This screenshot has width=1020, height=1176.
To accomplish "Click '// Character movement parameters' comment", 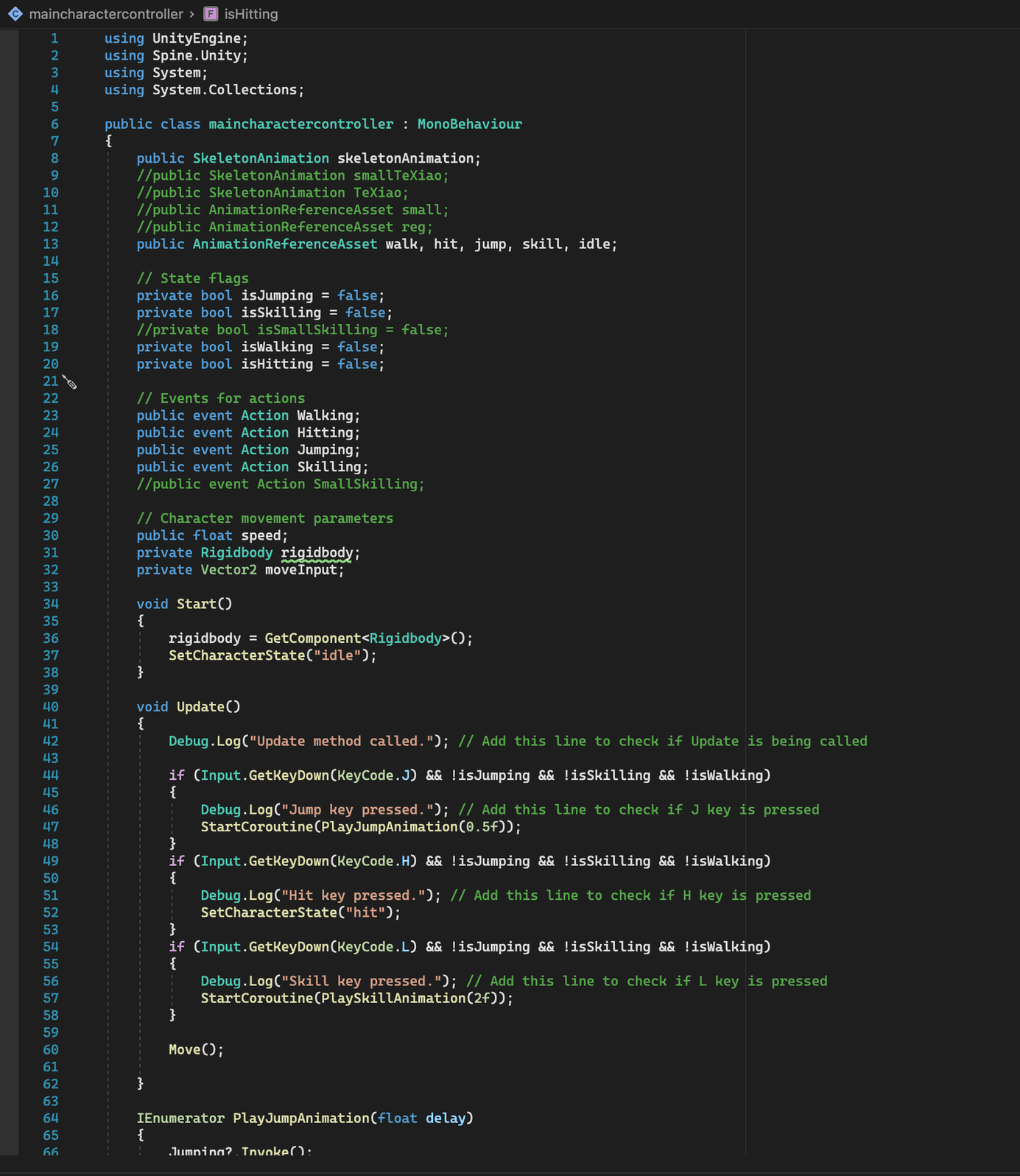I will click(x=265, y=518).
